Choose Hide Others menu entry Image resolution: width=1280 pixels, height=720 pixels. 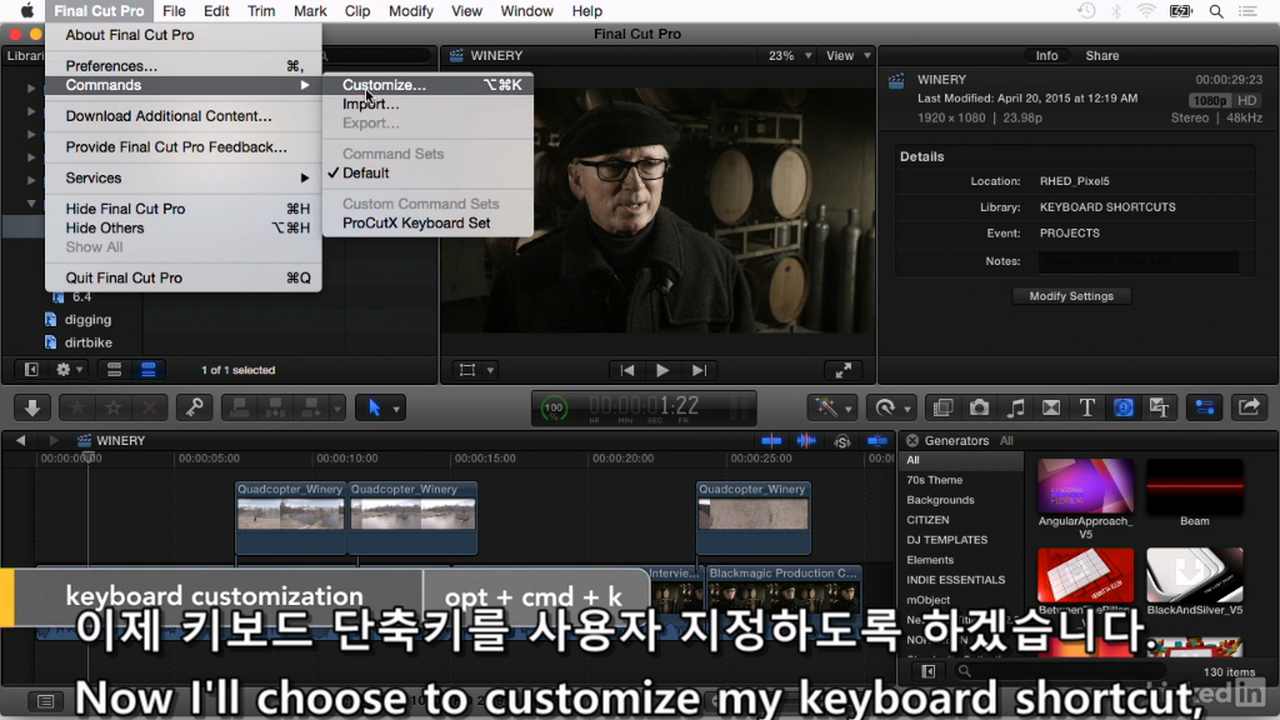pos(183,228)
